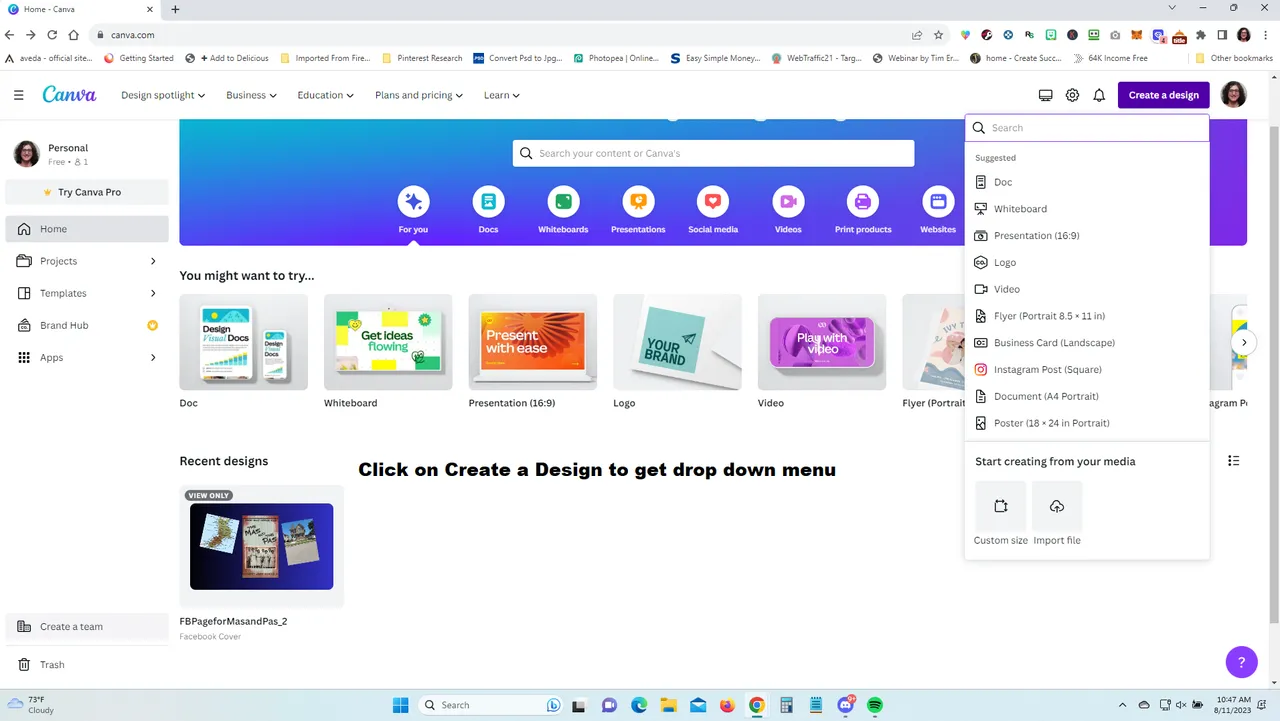Open the Logo suggestion thumbnail
Image resolution: width=1280 pixels, height=721 pixels.
677,342
